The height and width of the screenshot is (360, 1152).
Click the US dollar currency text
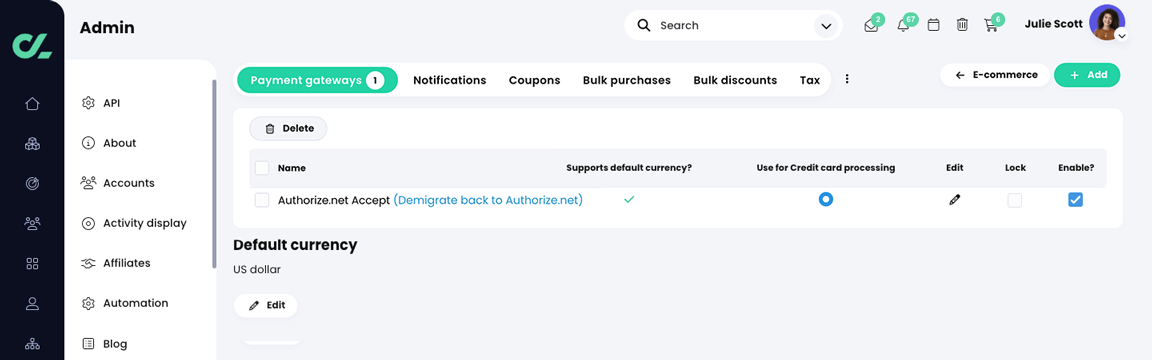point(256,270)
